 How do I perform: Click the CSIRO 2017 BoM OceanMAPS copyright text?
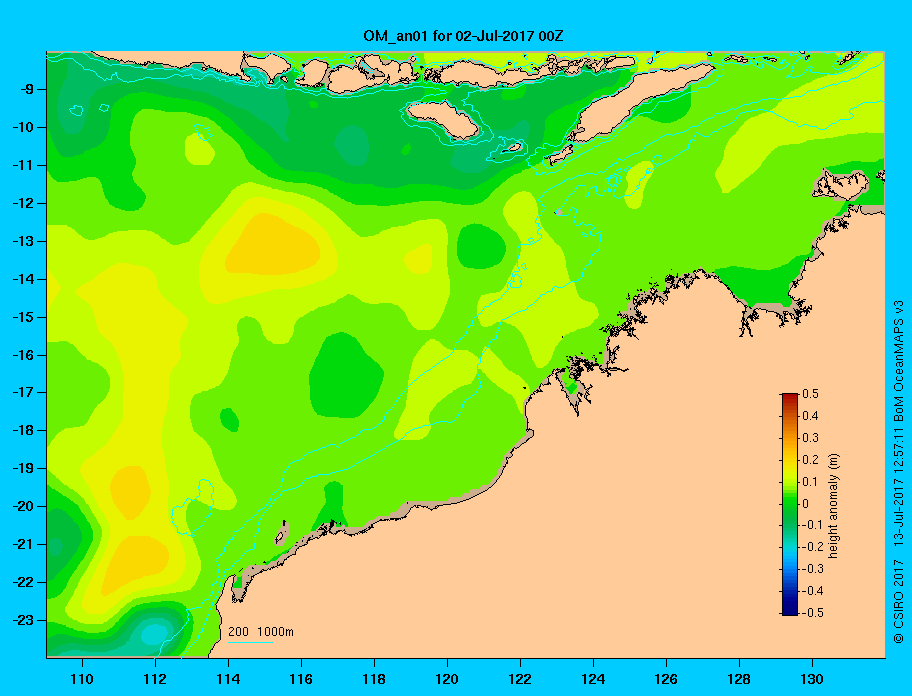pos(899,471)
